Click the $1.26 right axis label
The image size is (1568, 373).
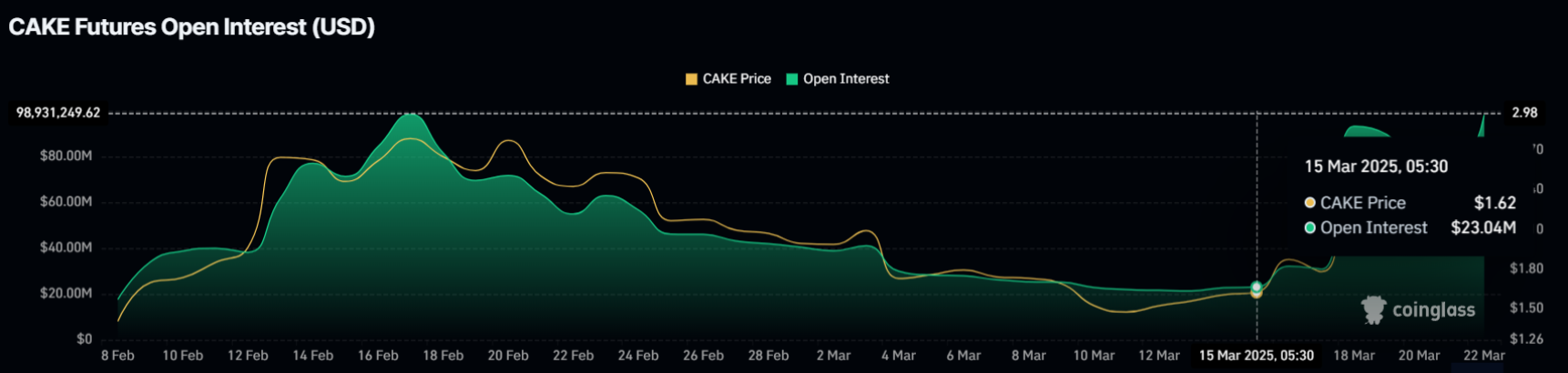click(1526, 339)
